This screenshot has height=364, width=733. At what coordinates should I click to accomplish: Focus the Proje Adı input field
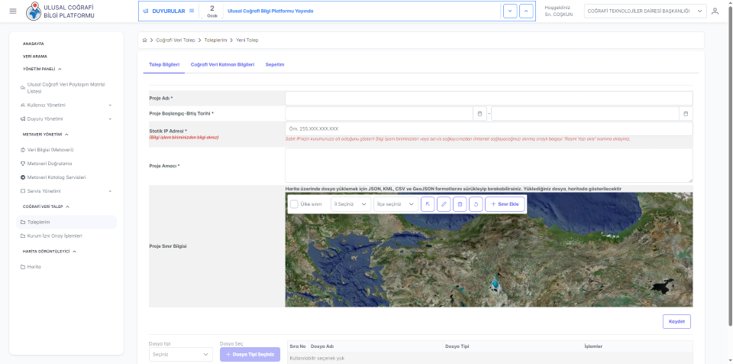[489, 98]
